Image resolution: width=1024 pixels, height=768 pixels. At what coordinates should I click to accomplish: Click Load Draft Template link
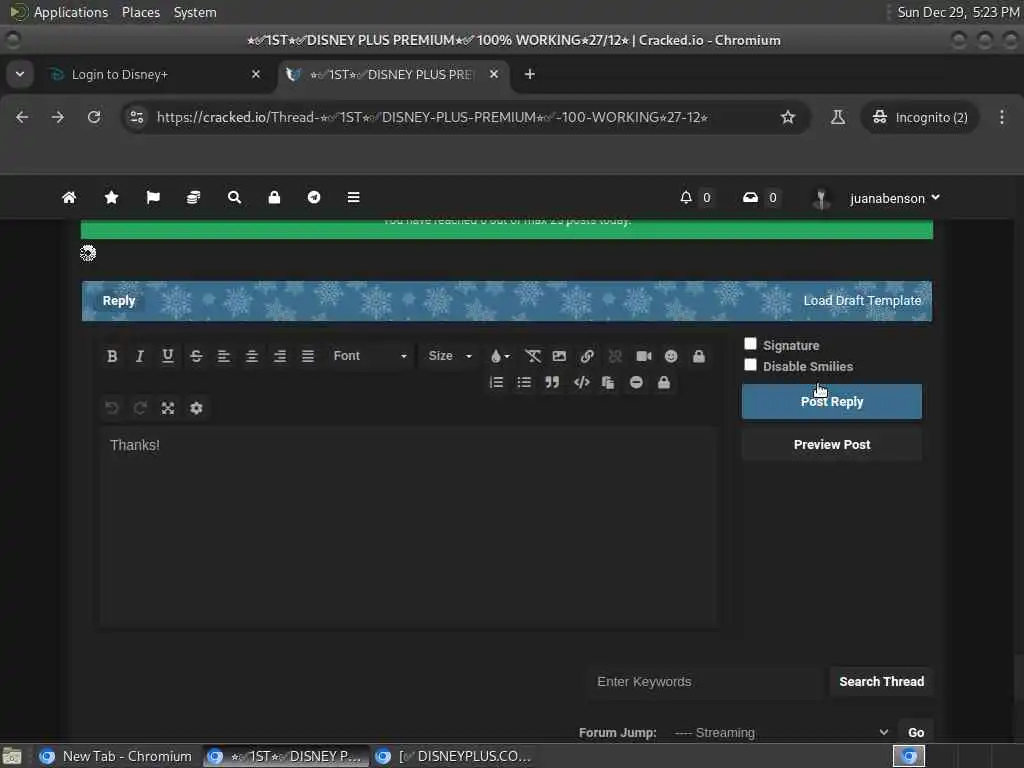[862, 300]
